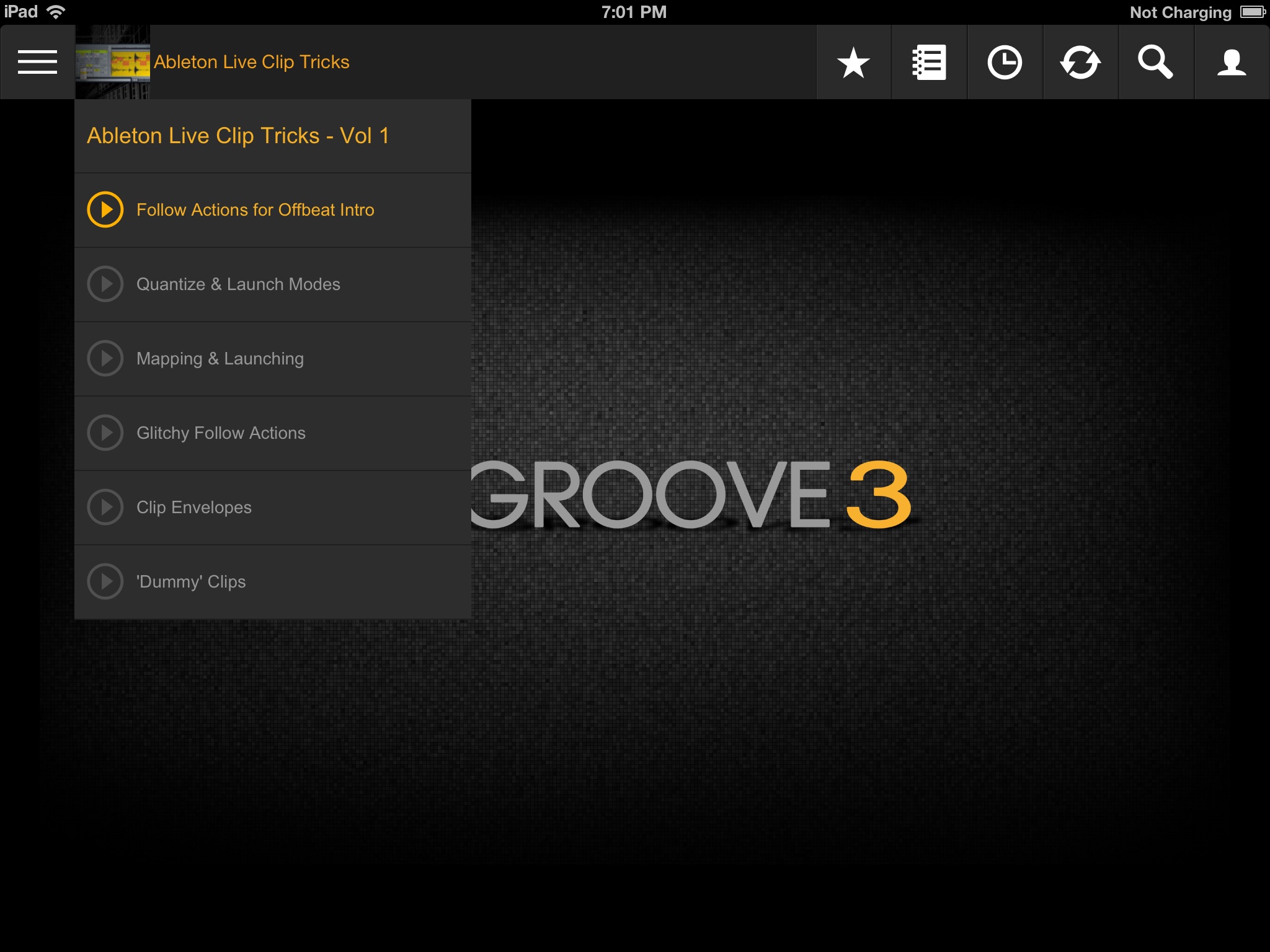This screenshot has height=952, width=1270.
Task: Select 'Dummy' Clips text
Action: coord(191,582)
